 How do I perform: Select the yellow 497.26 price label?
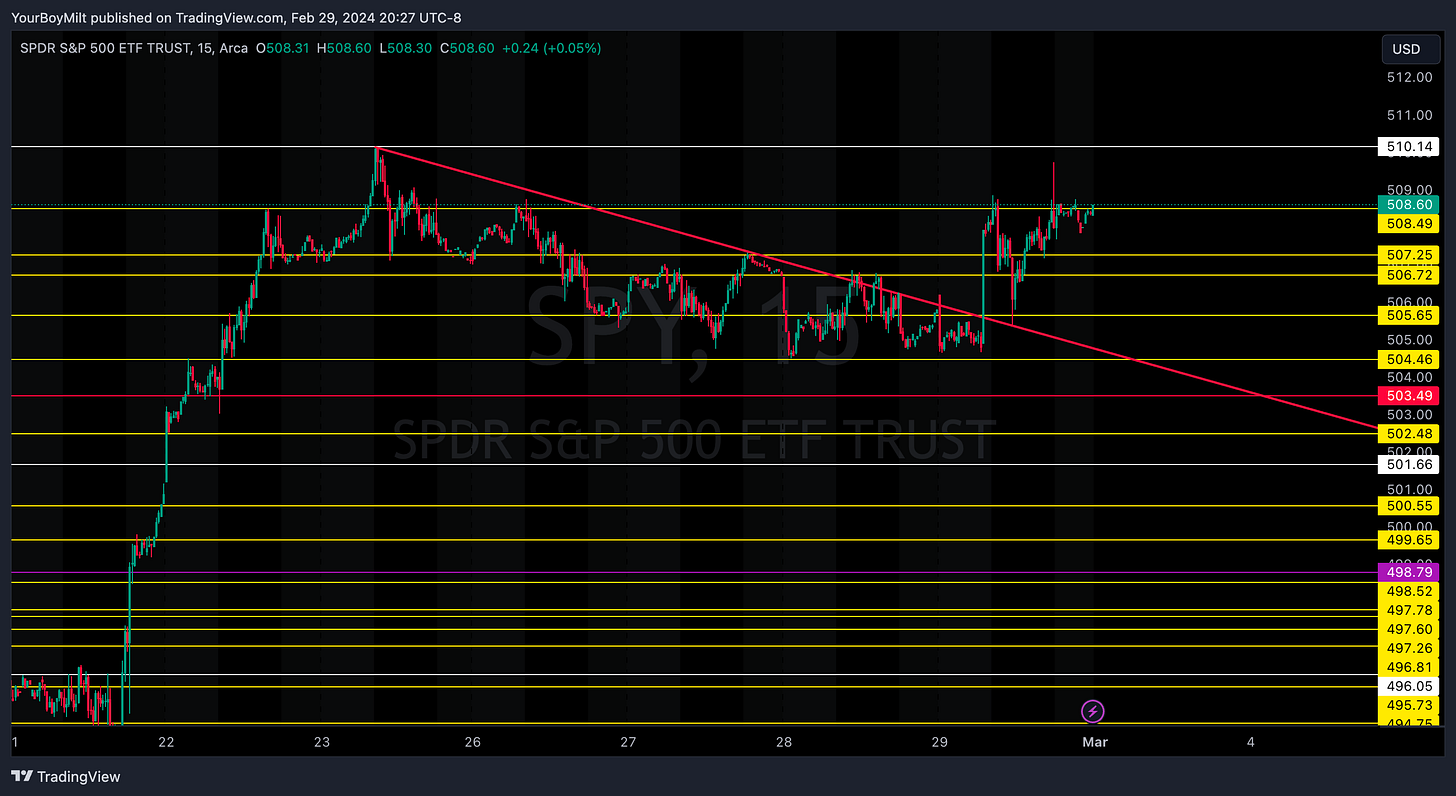pos(1409,648)
